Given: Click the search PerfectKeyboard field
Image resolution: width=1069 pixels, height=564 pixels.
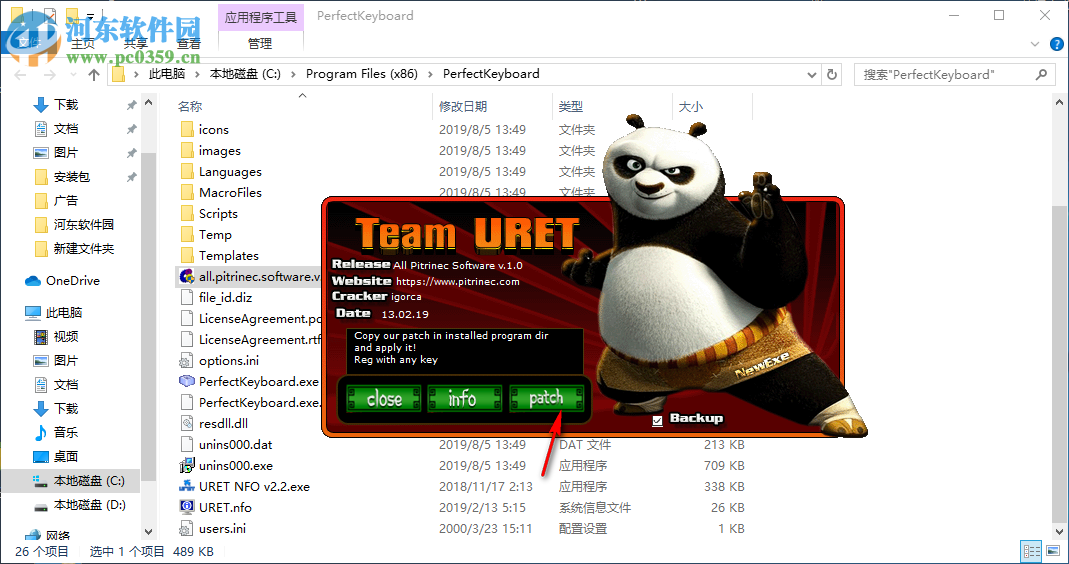Looking at the screenshot, I should tap(954, 74).
